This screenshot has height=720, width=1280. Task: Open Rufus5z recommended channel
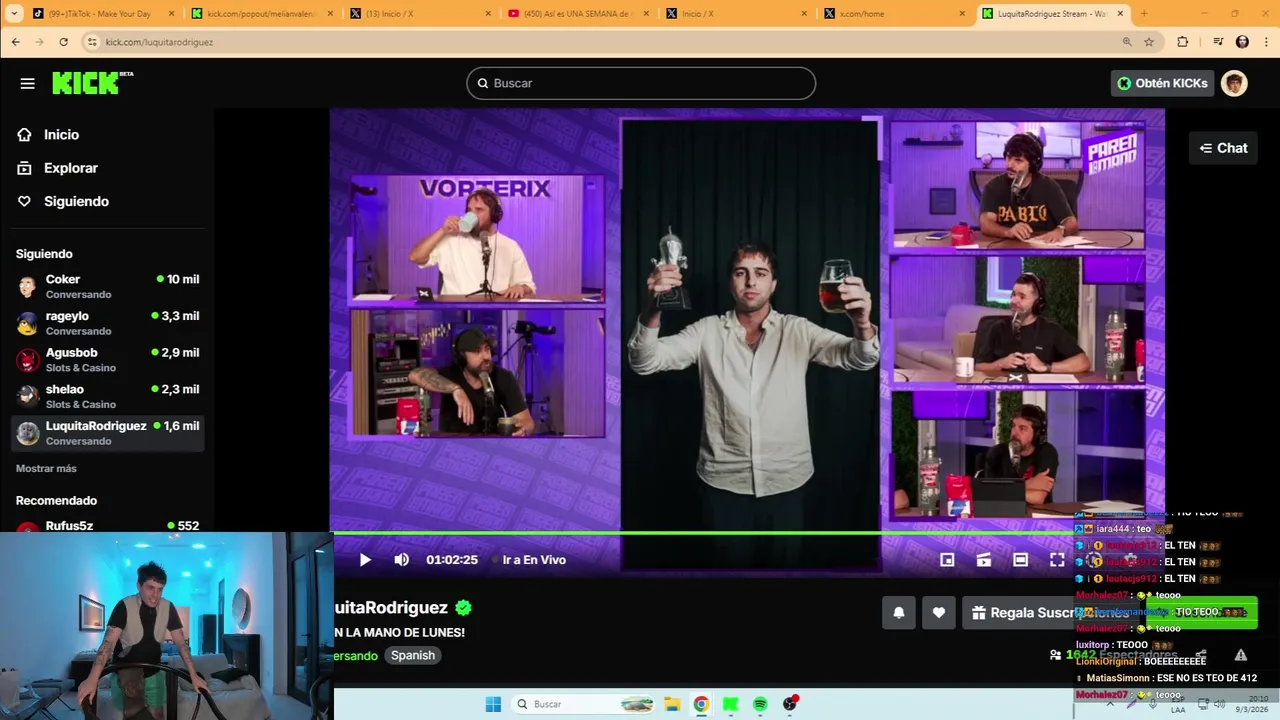(x=108, y=526)
